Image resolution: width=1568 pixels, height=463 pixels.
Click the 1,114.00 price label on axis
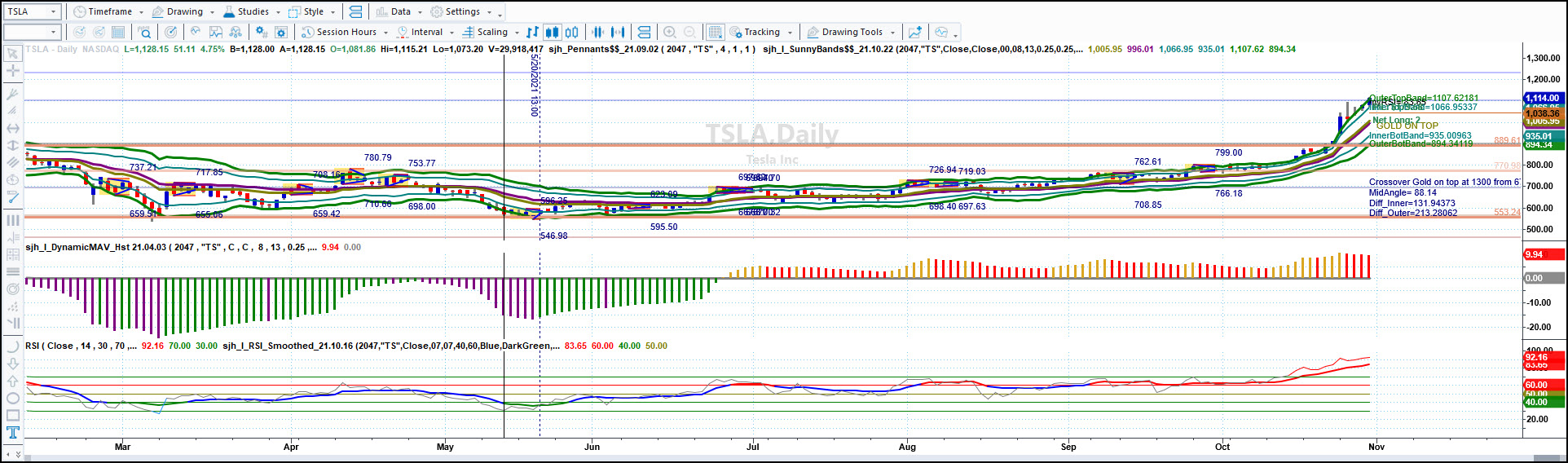pos(1544,98)
